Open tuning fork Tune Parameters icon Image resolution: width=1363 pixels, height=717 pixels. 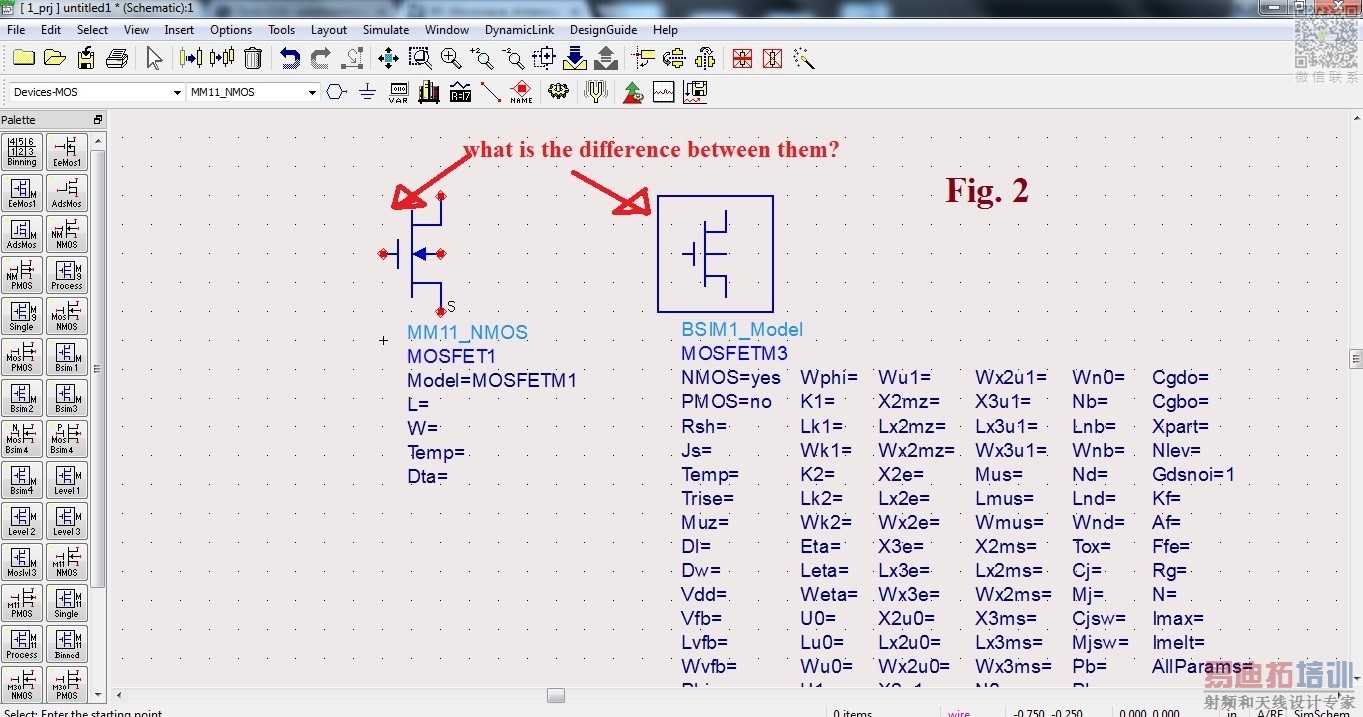pyautogui.click(x=596, y=92)
